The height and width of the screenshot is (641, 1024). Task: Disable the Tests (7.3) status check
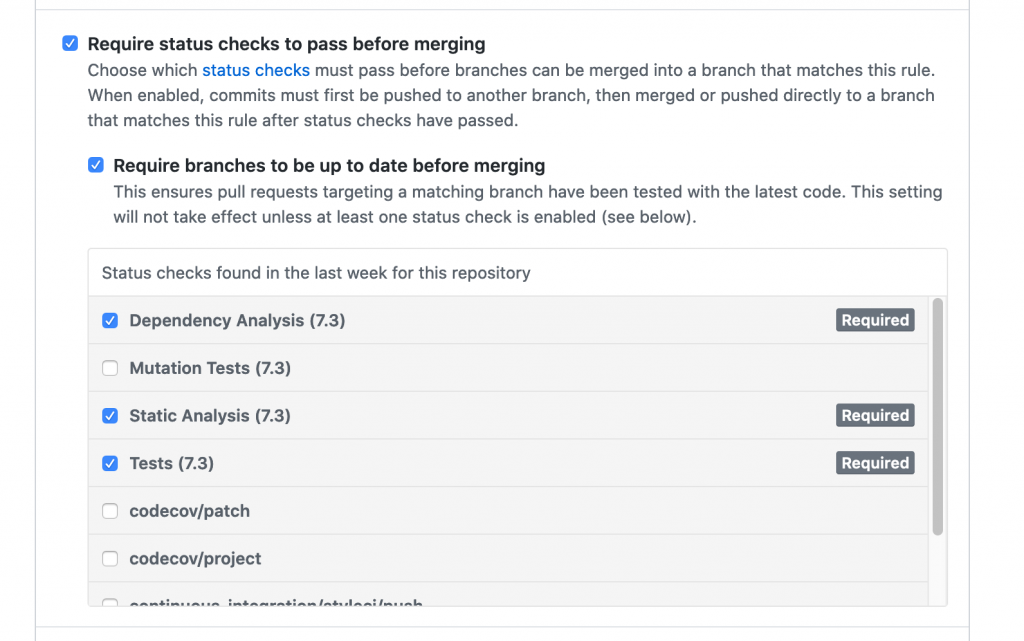[x=110, y=463]
